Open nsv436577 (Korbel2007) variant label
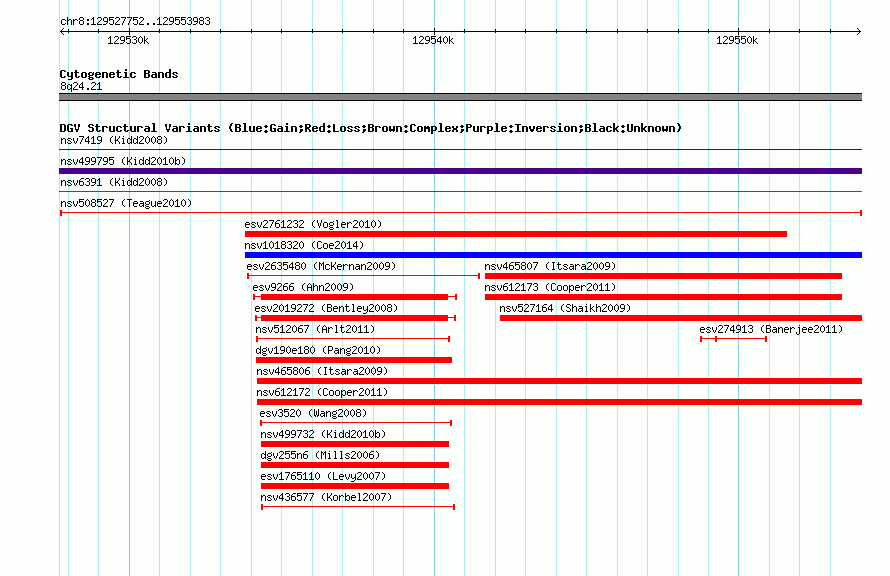The image size is (890, 576). pos(326,497)
